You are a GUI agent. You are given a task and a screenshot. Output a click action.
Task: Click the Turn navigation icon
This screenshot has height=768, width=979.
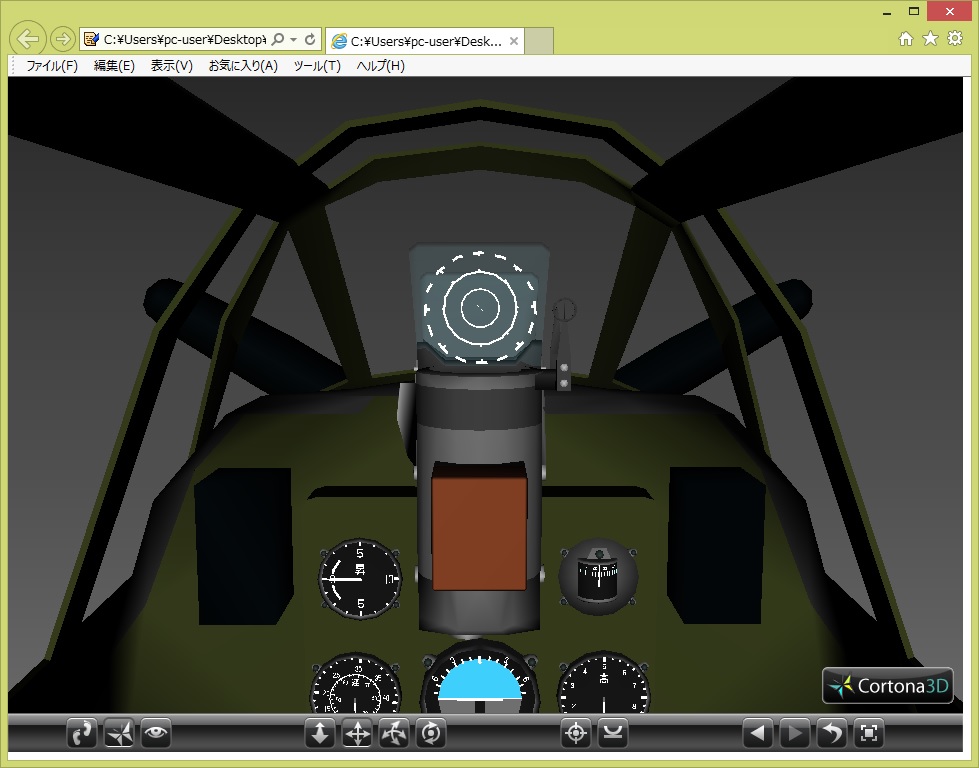[x=394, y=734]
